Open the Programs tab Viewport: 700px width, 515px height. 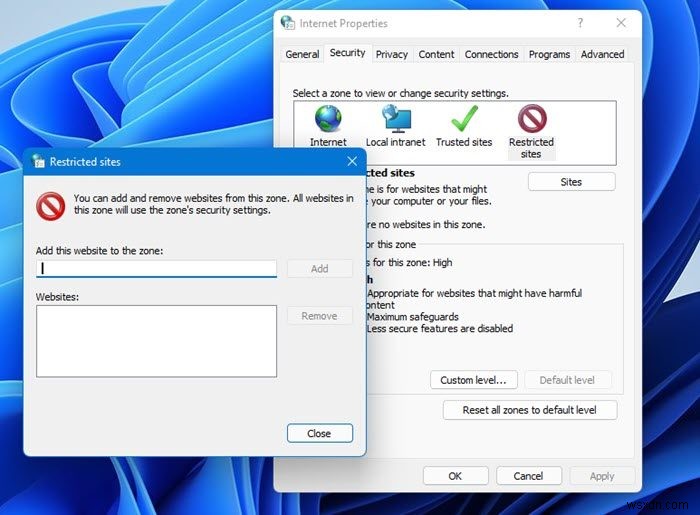pos(549,54)
